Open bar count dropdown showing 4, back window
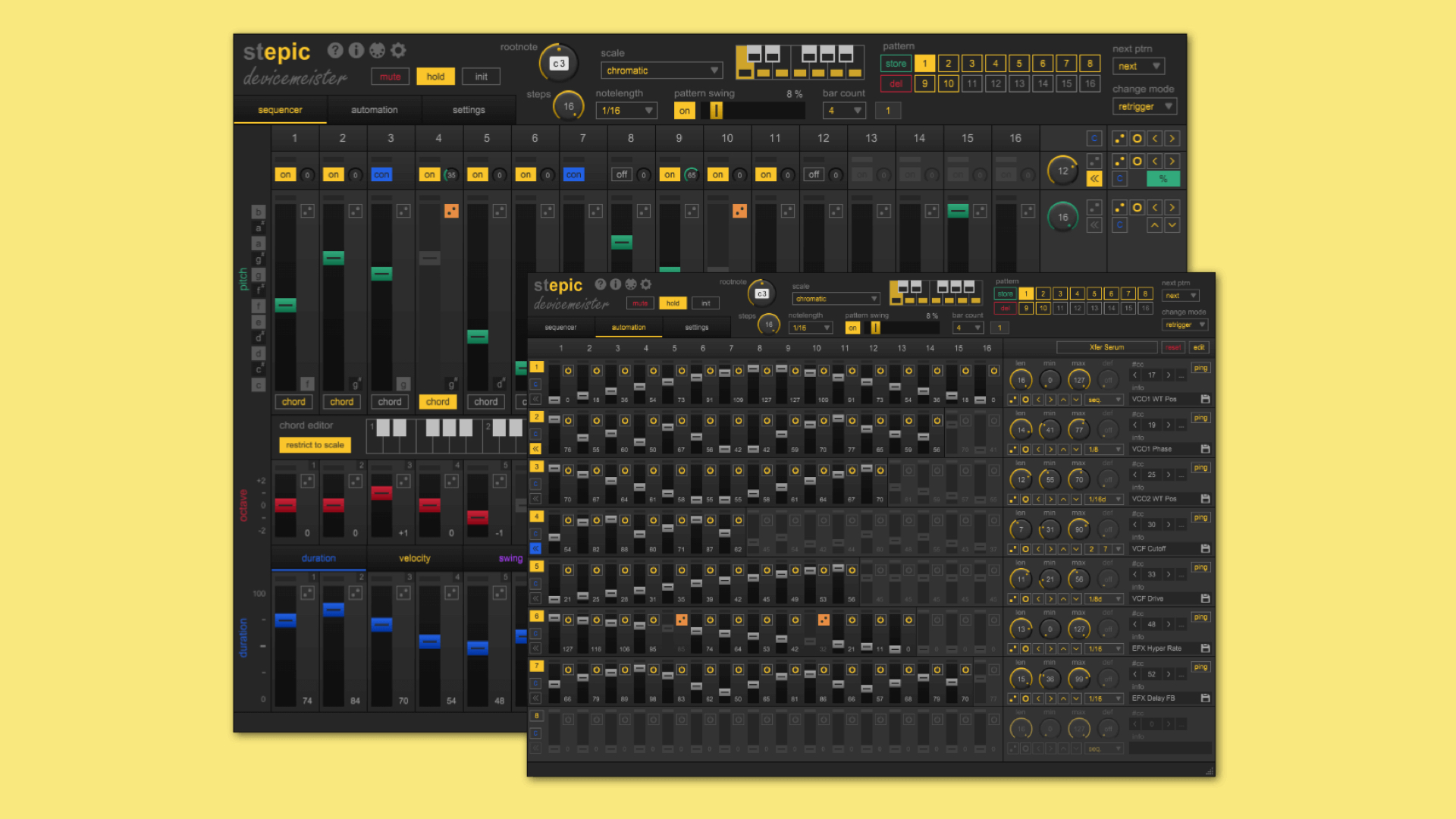 844,111
